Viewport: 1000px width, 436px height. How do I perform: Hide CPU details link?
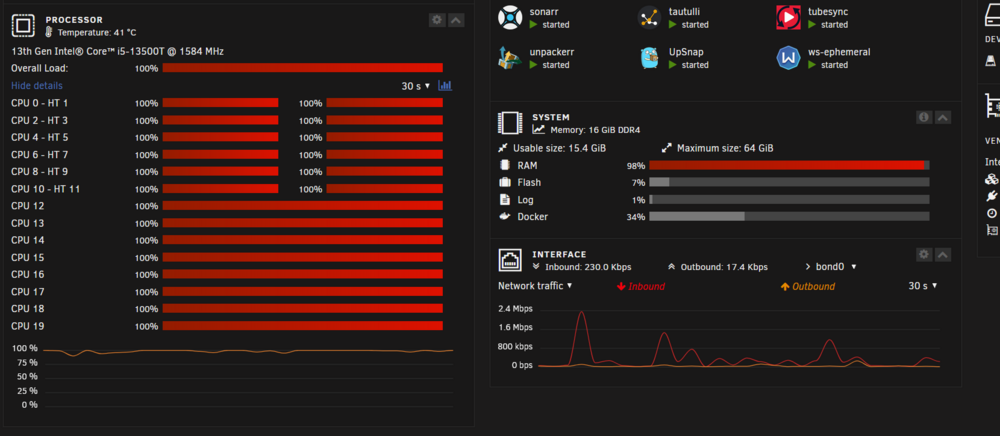click(x=37, y=85)
